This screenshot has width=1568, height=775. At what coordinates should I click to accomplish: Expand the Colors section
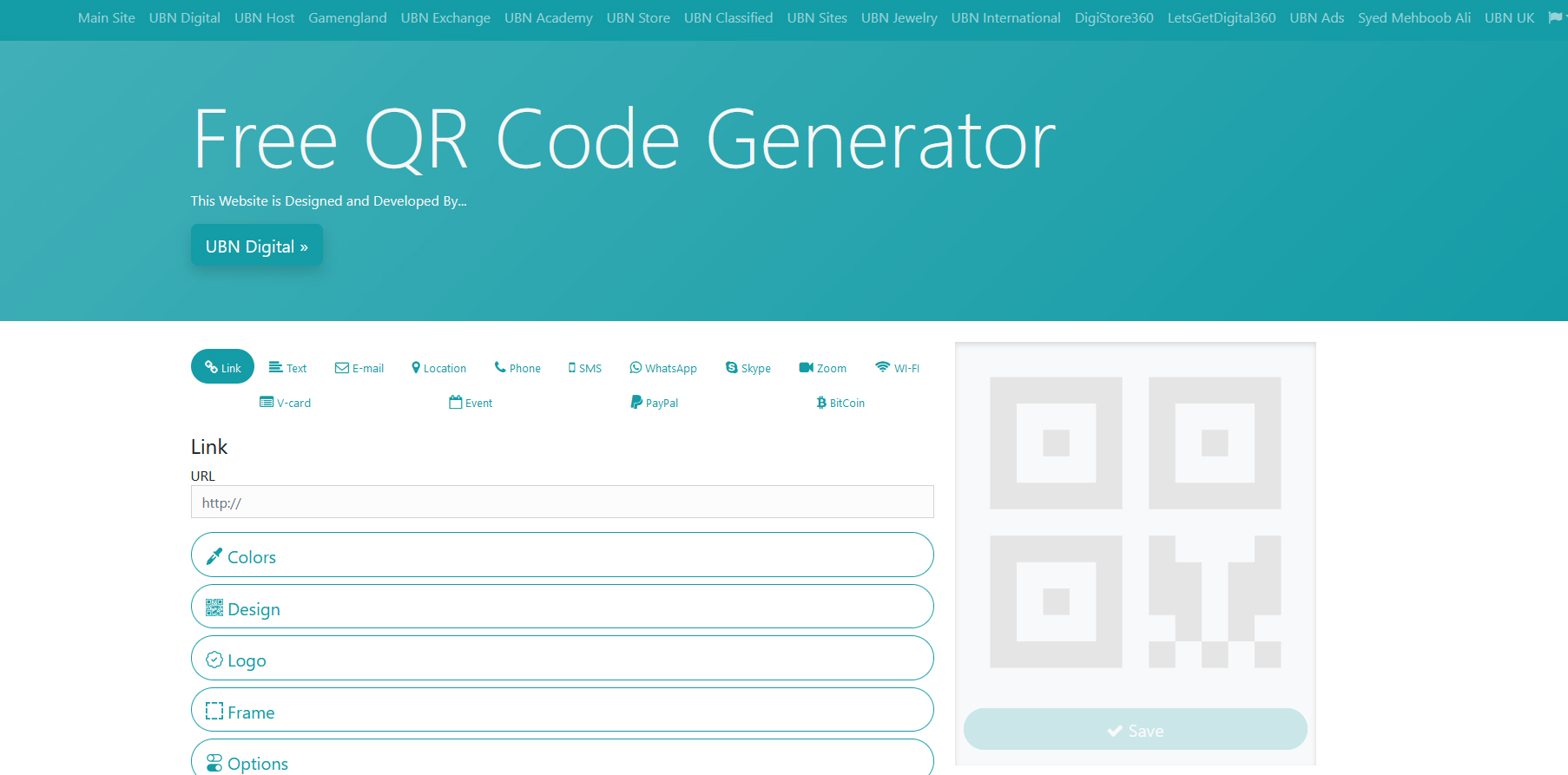[562, 555]
